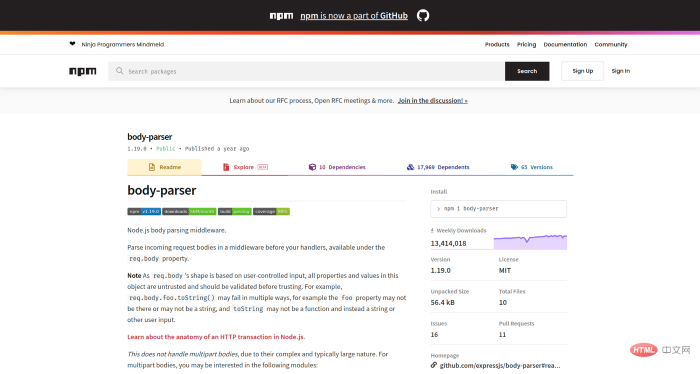
Task: Focus the Search packages input field
Action: click(x=306, y=71)
